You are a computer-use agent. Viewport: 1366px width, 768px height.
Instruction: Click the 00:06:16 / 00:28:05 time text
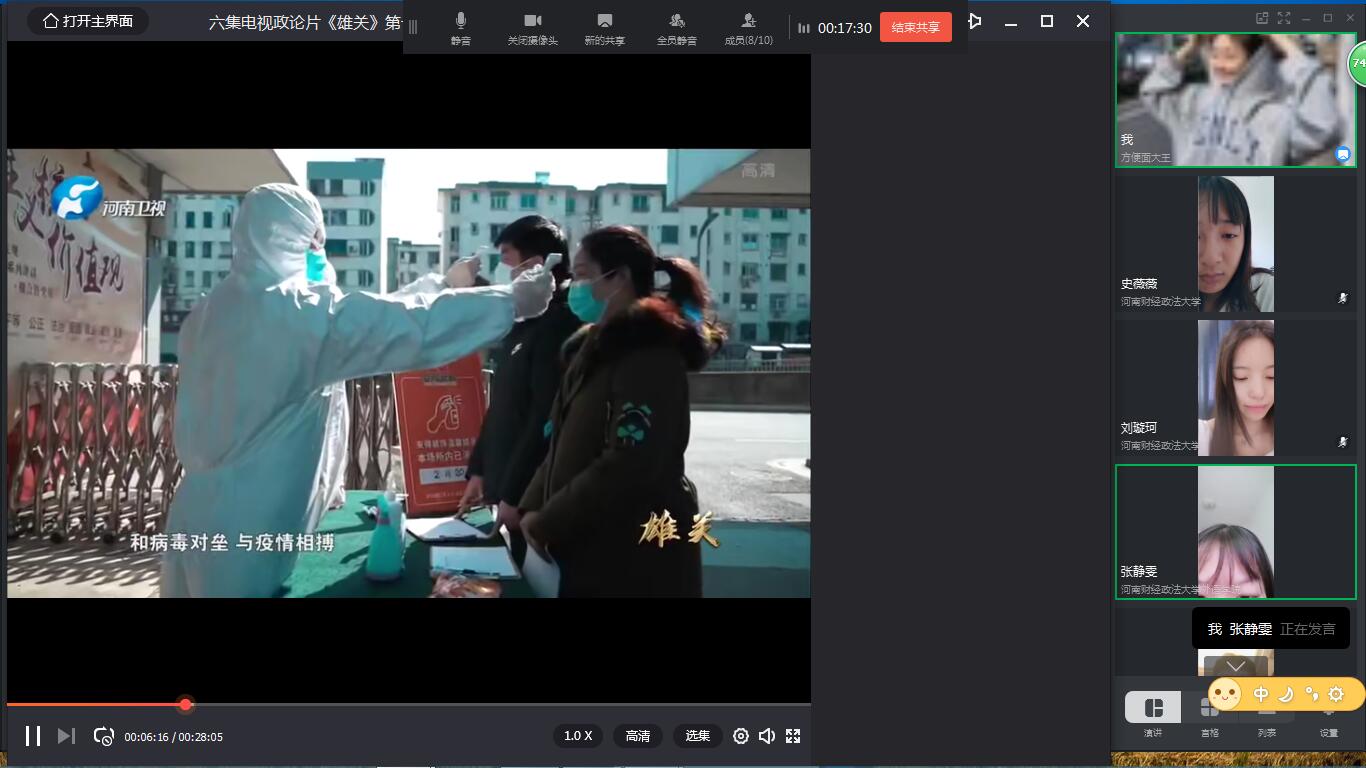pyautogui.click(x=173, y=737)
